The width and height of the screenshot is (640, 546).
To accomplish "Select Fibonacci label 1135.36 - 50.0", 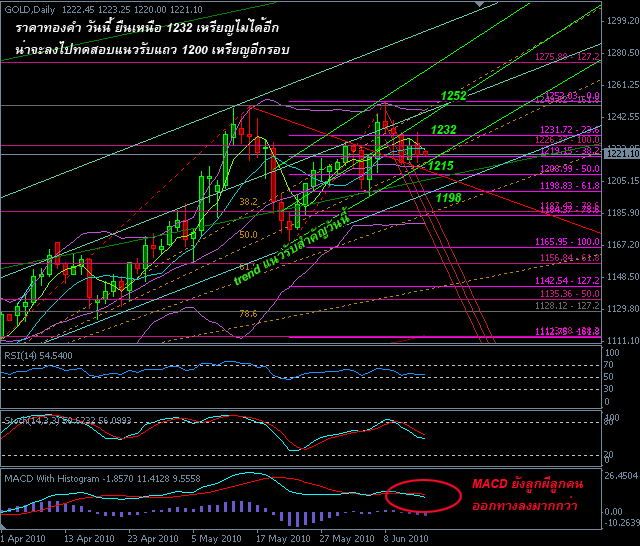I will 570,294.
